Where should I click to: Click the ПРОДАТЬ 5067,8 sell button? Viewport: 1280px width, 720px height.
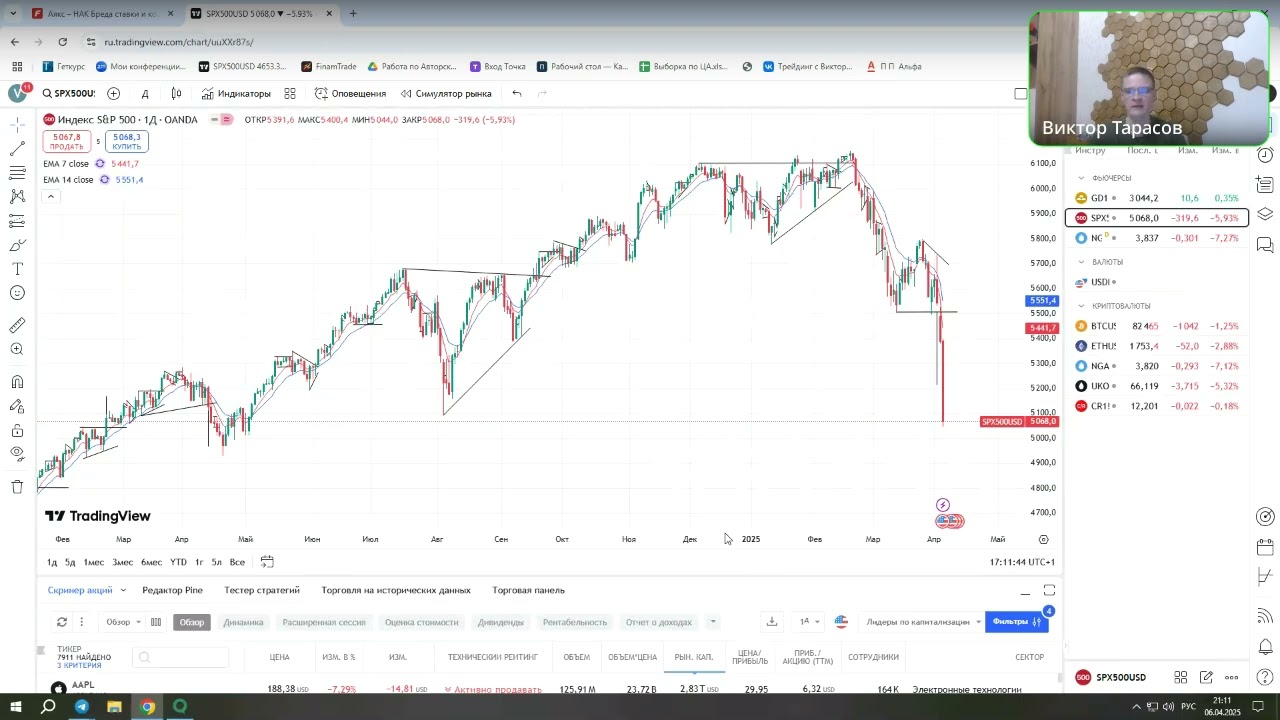[67, 141]
